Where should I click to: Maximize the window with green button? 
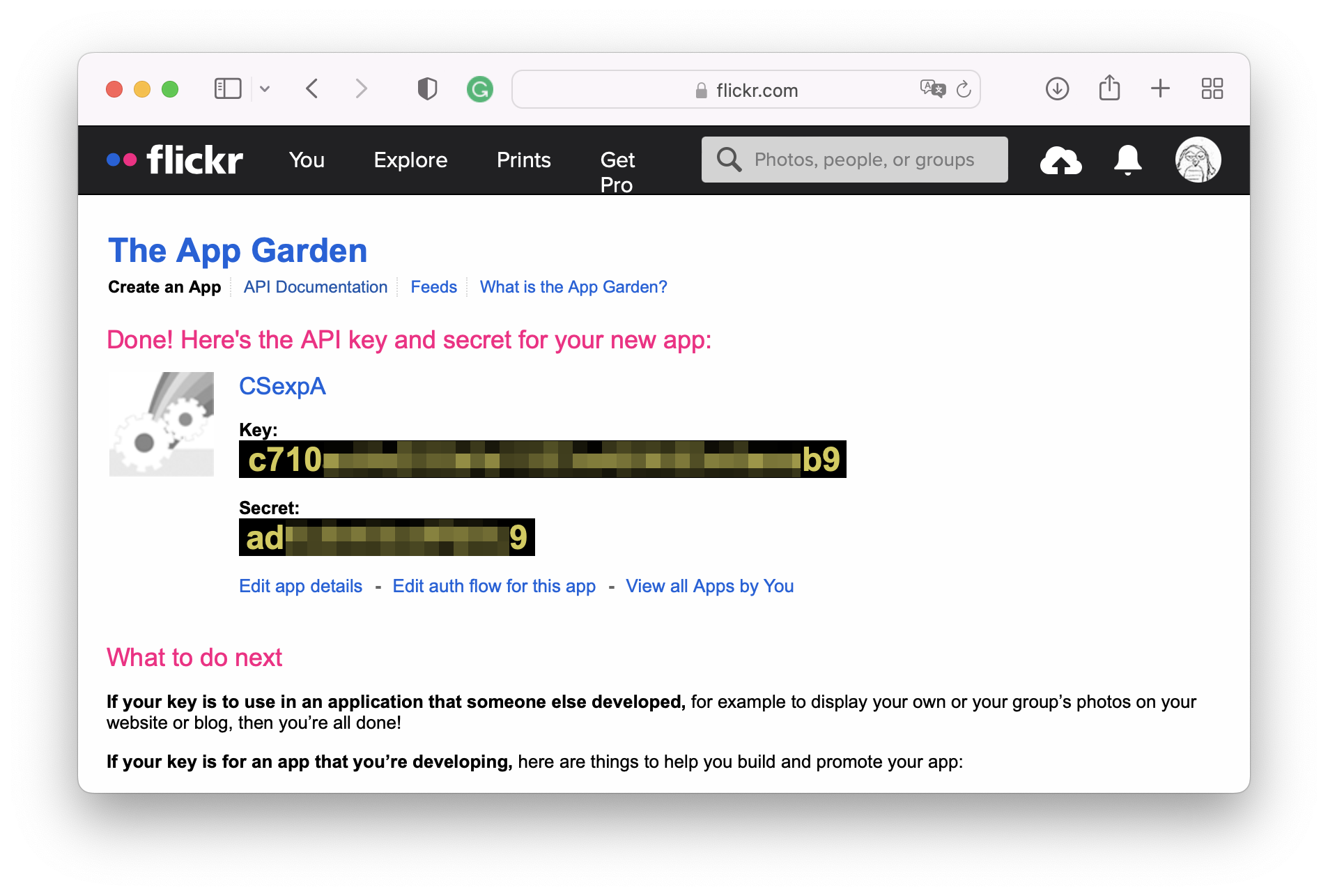point(170,89)
